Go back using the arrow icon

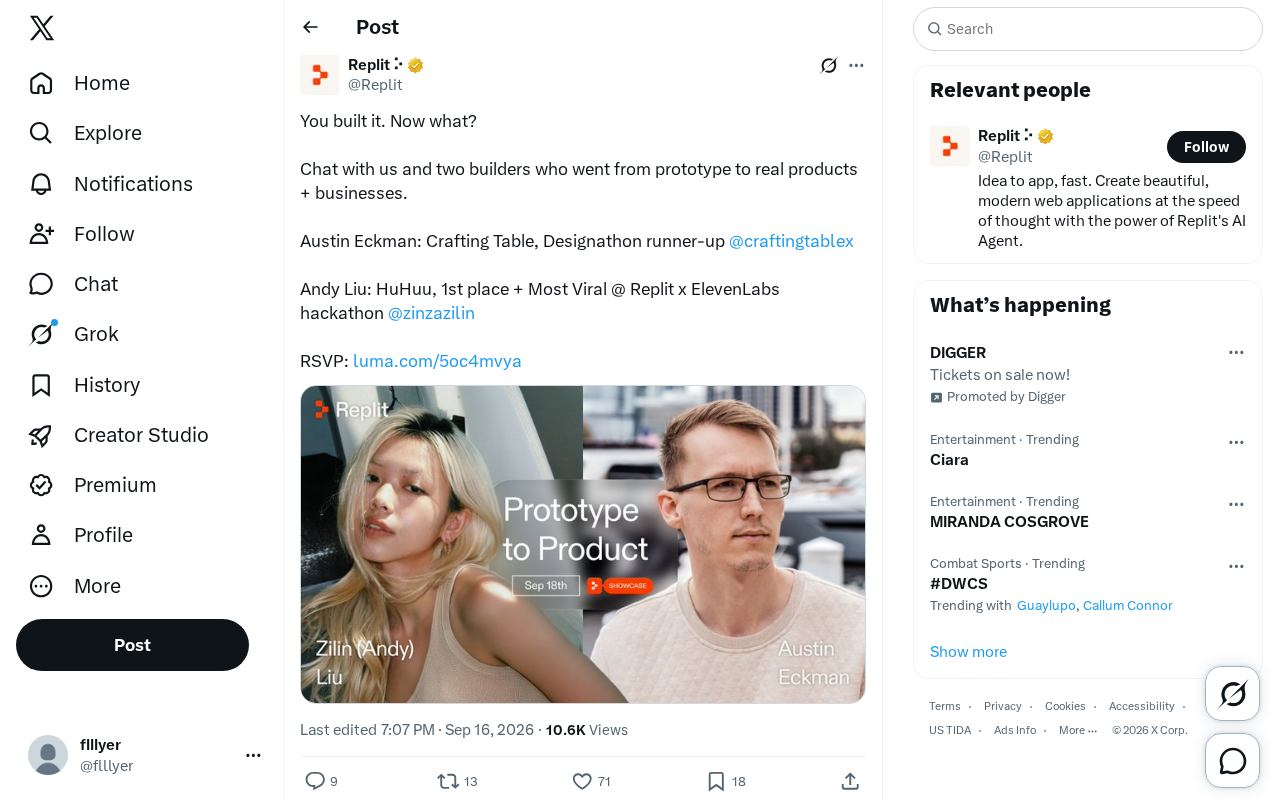click(311, 27)
